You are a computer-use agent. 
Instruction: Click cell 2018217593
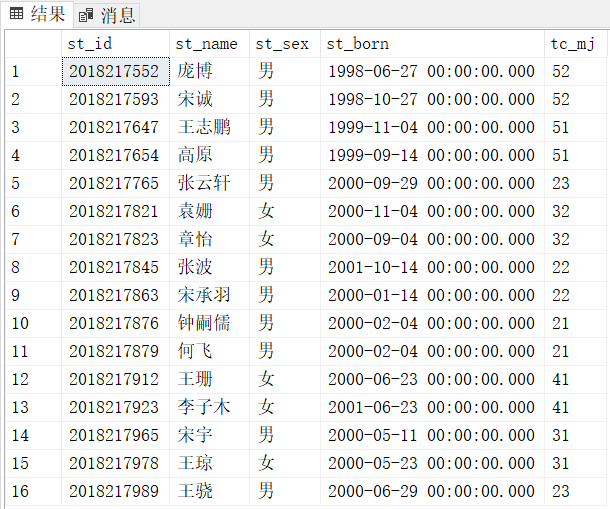click(116, 100)
